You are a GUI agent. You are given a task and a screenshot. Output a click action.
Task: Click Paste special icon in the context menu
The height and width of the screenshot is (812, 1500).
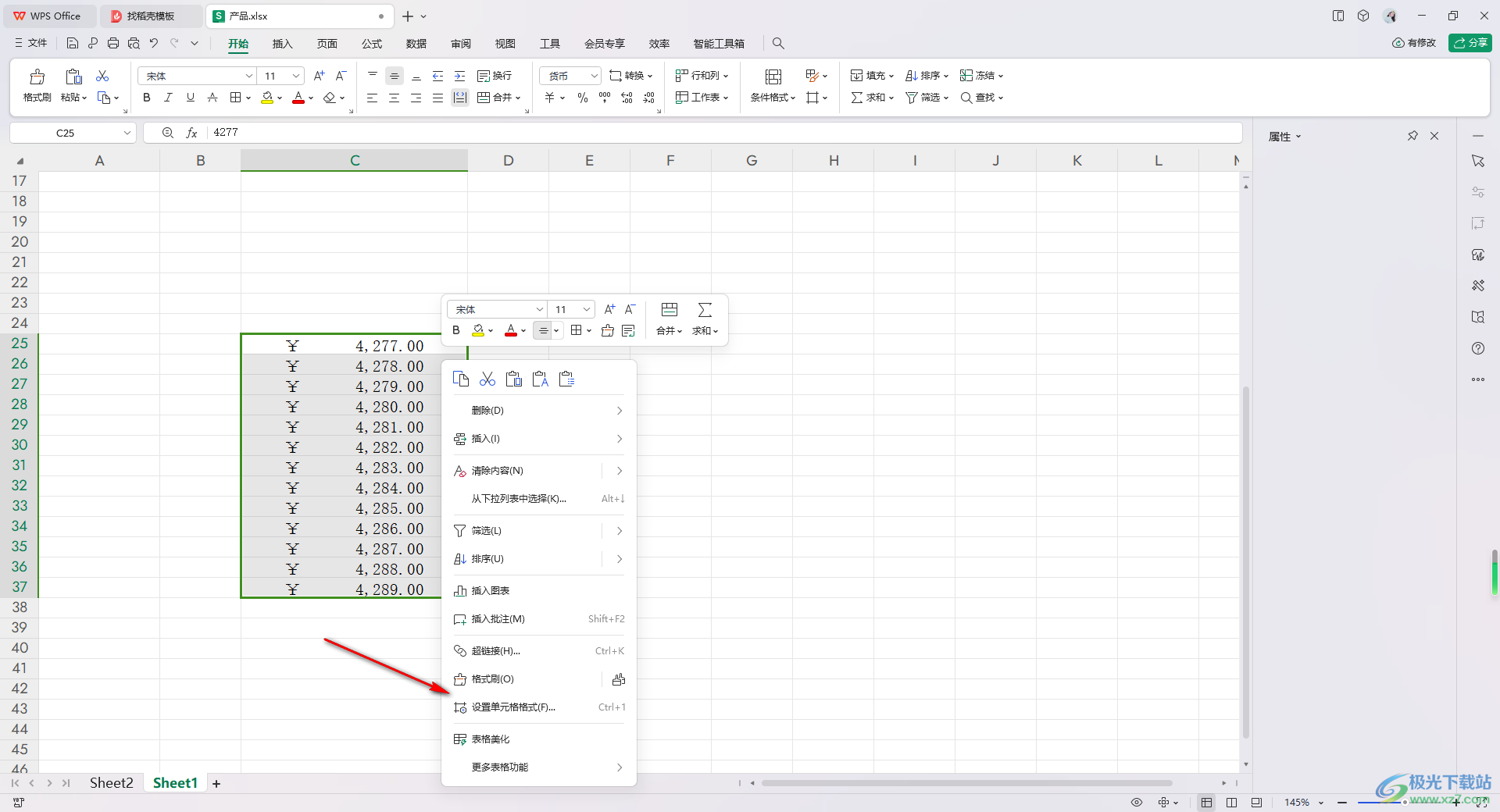(567, 379)
